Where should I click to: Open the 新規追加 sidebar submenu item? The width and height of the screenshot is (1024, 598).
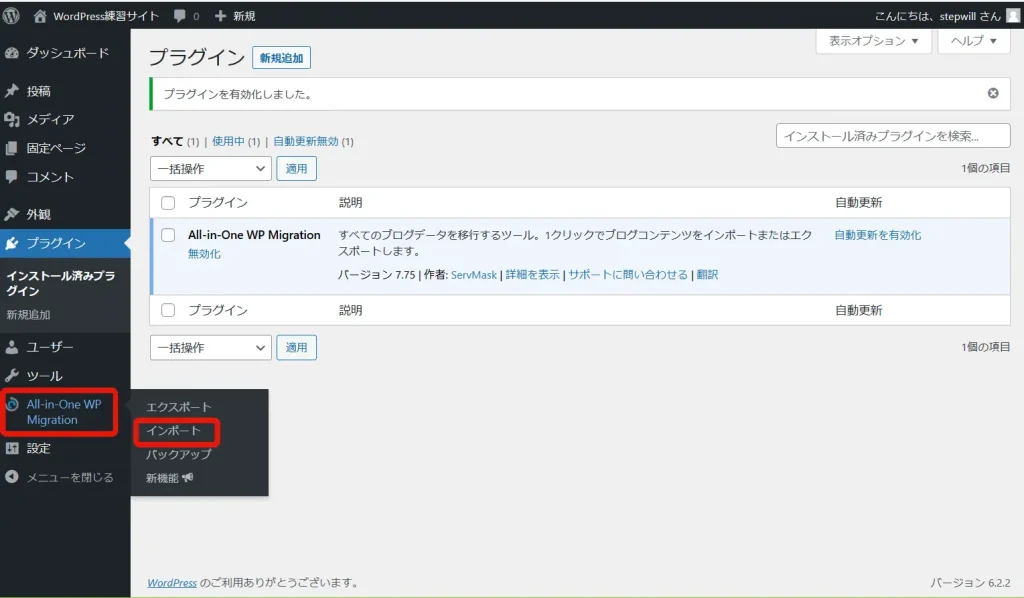pyautogui.click(x=28, y=315)
